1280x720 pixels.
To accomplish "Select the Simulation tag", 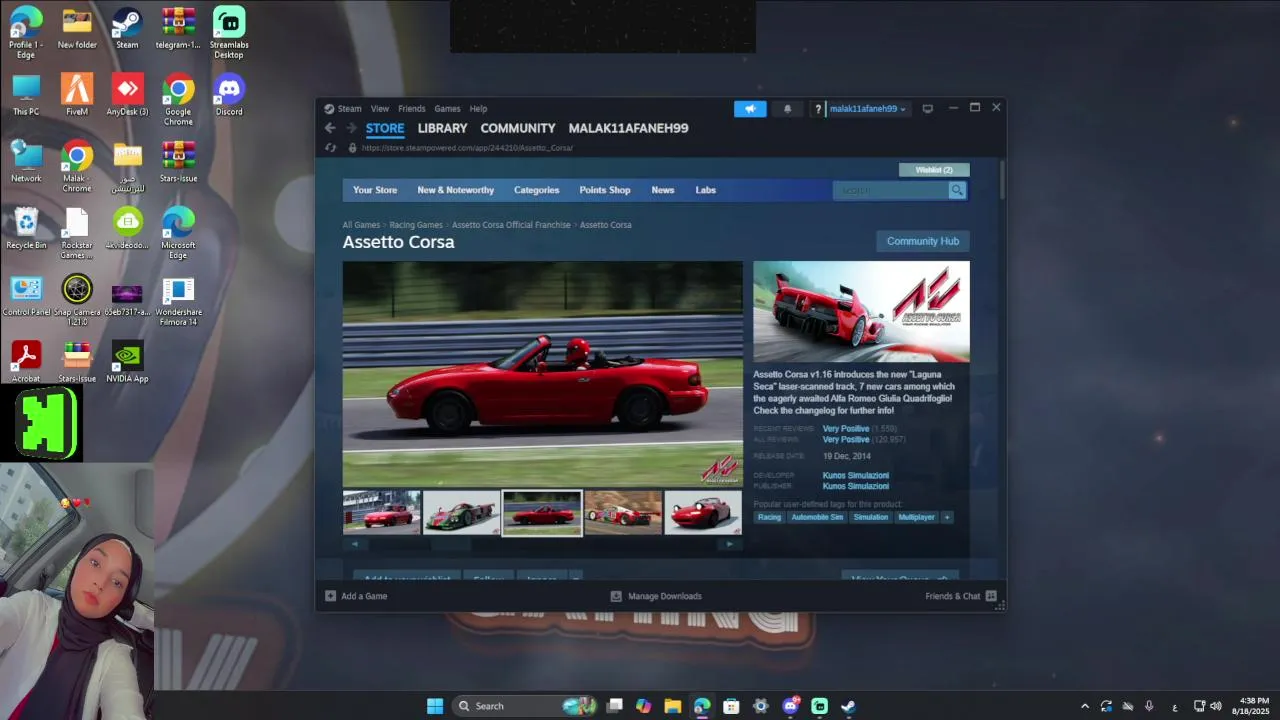I will coord(871,517).
